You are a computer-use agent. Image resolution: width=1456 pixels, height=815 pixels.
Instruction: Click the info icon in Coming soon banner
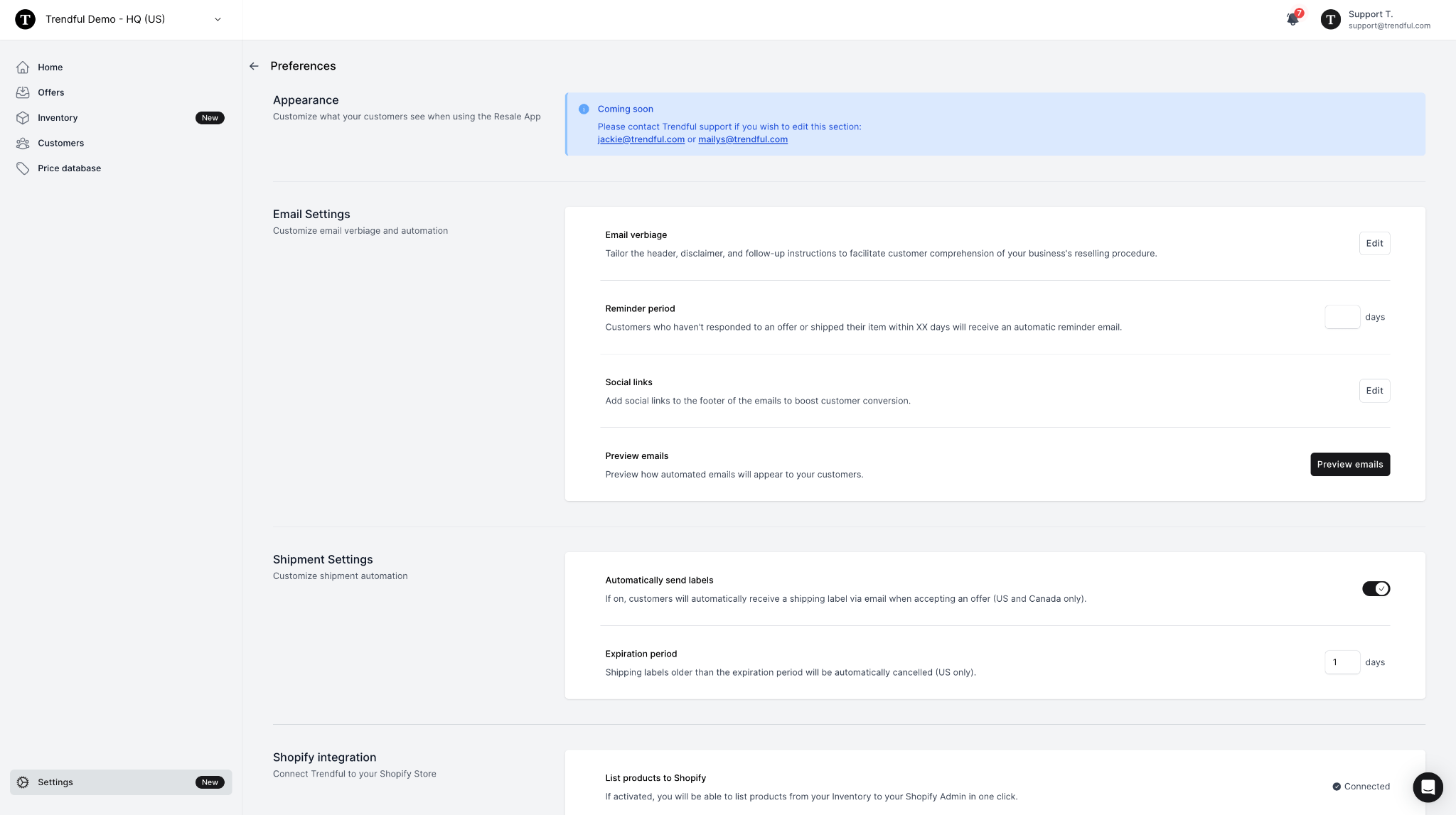pyautogui.click(x=584, y=109)
